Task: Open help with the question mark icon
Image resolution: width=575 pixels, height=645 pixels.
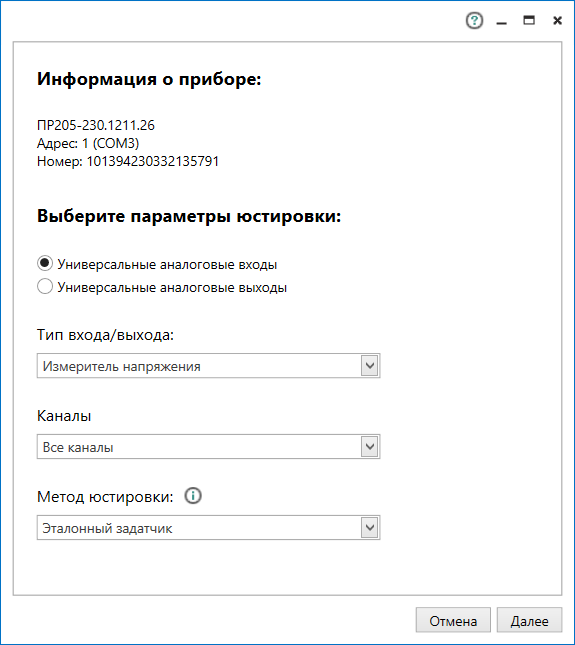Action: [x=474, y=20]
